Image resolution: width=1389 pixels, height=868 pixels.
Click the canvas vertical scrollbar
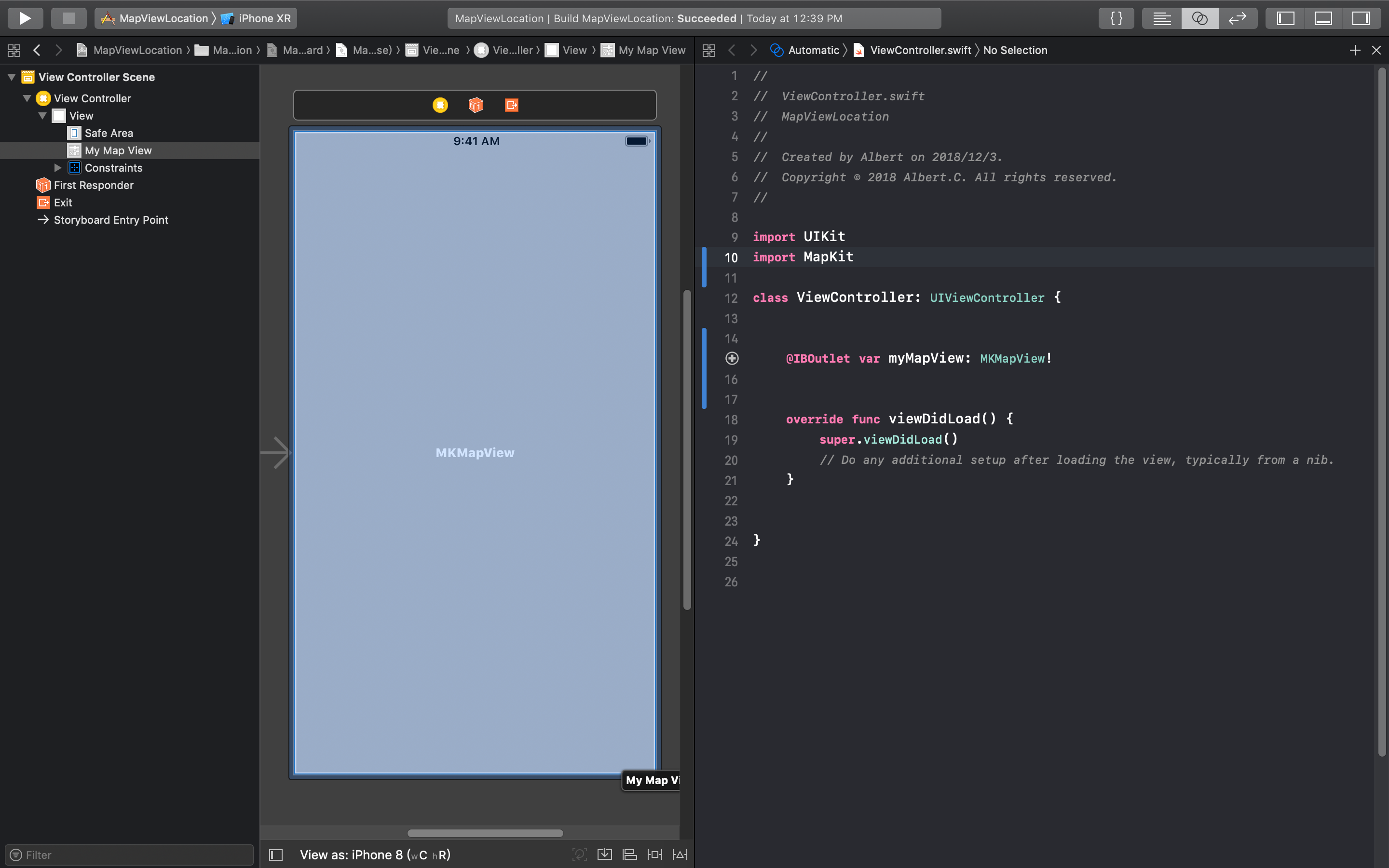pos(686,450)
